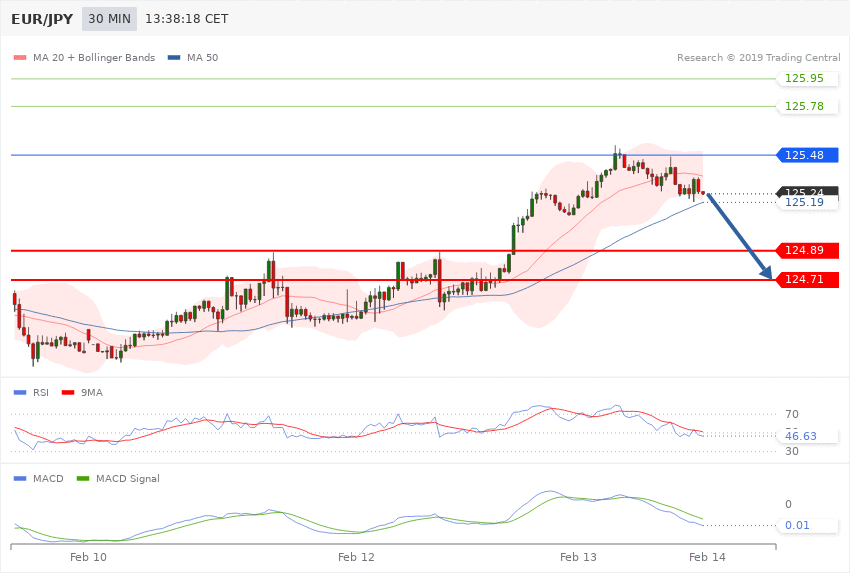Click the 9MA legend label
This screenshot has width=850, height=576.
[x=92, y=392]
